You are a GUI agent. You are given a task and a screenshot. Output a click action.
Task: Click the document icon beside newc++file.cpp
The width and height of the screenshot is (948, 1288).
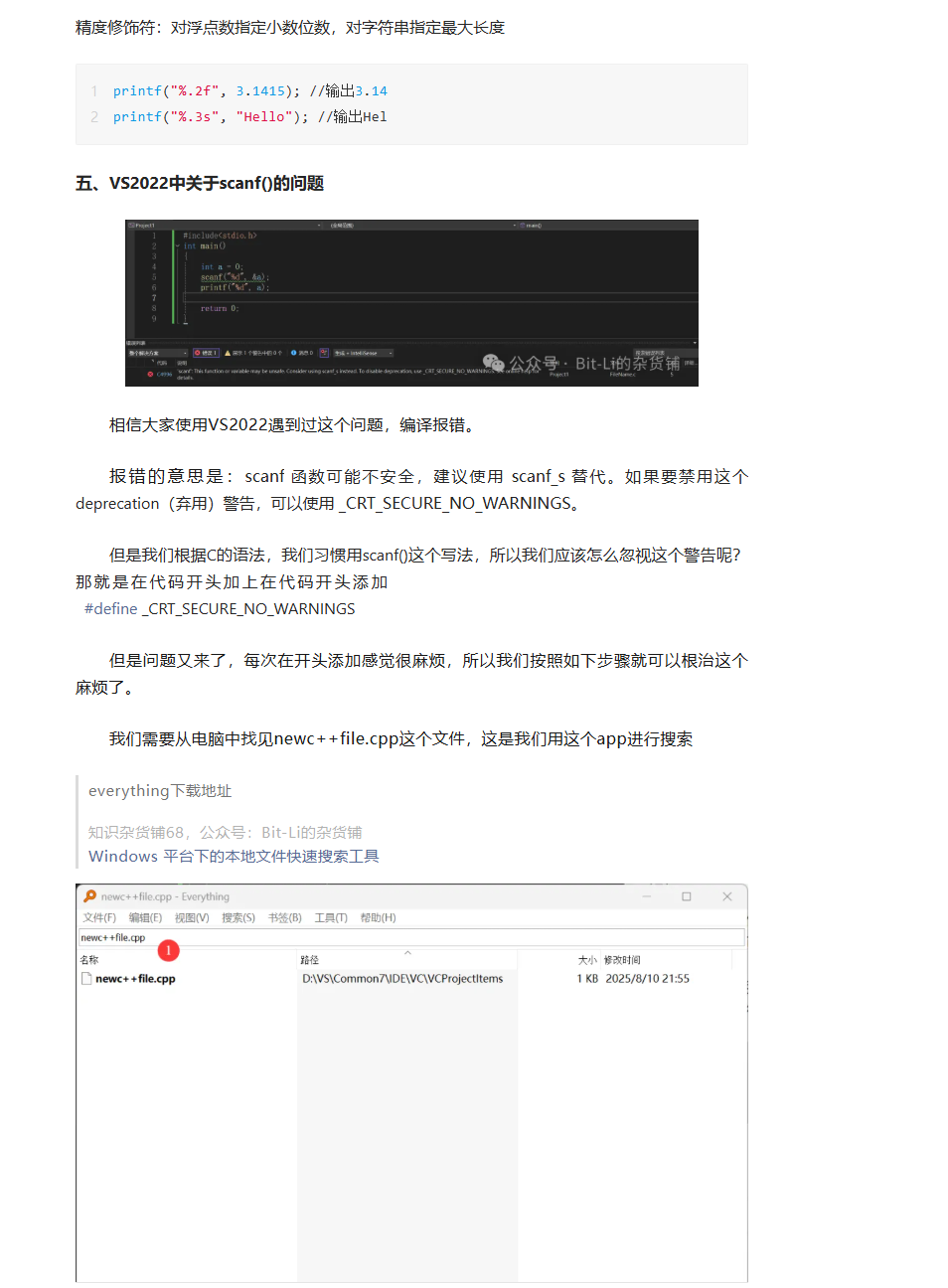(x=86, y=977)
